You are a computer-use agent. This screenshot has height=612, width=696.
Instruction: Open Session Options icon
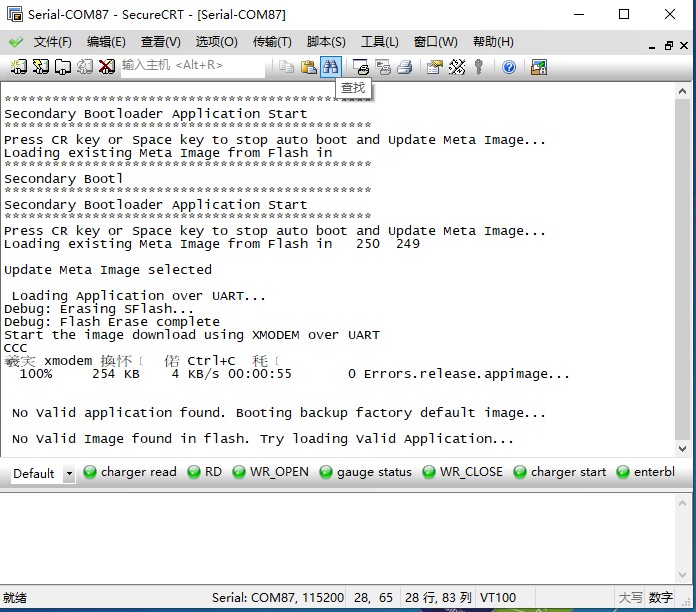435,67
